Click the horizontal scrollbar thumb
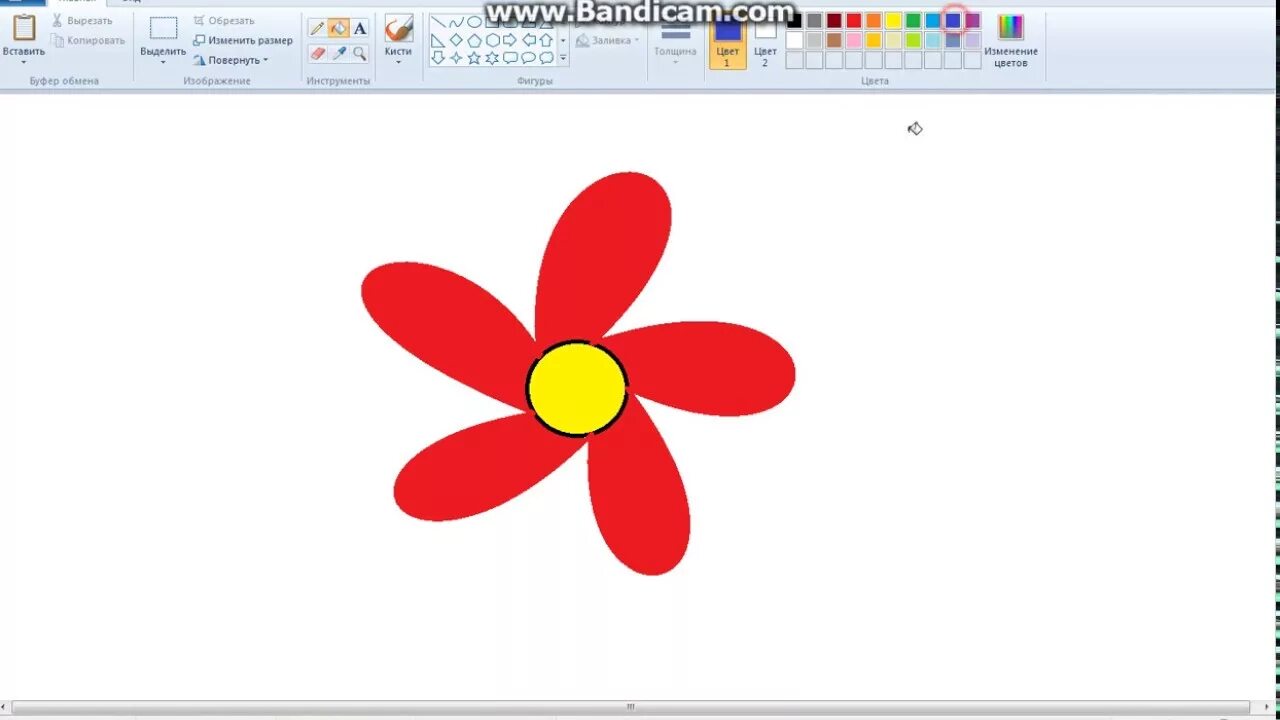The height and width of the screenshot is (720, 1280). pos(631,707)
